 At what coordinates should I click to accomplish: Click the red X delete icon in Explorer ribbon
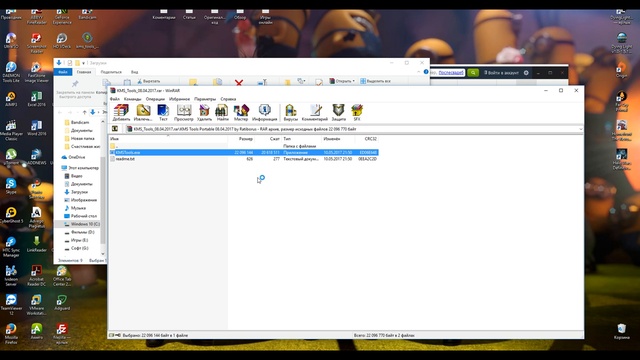pyautogui.click(x=239, y=82)
